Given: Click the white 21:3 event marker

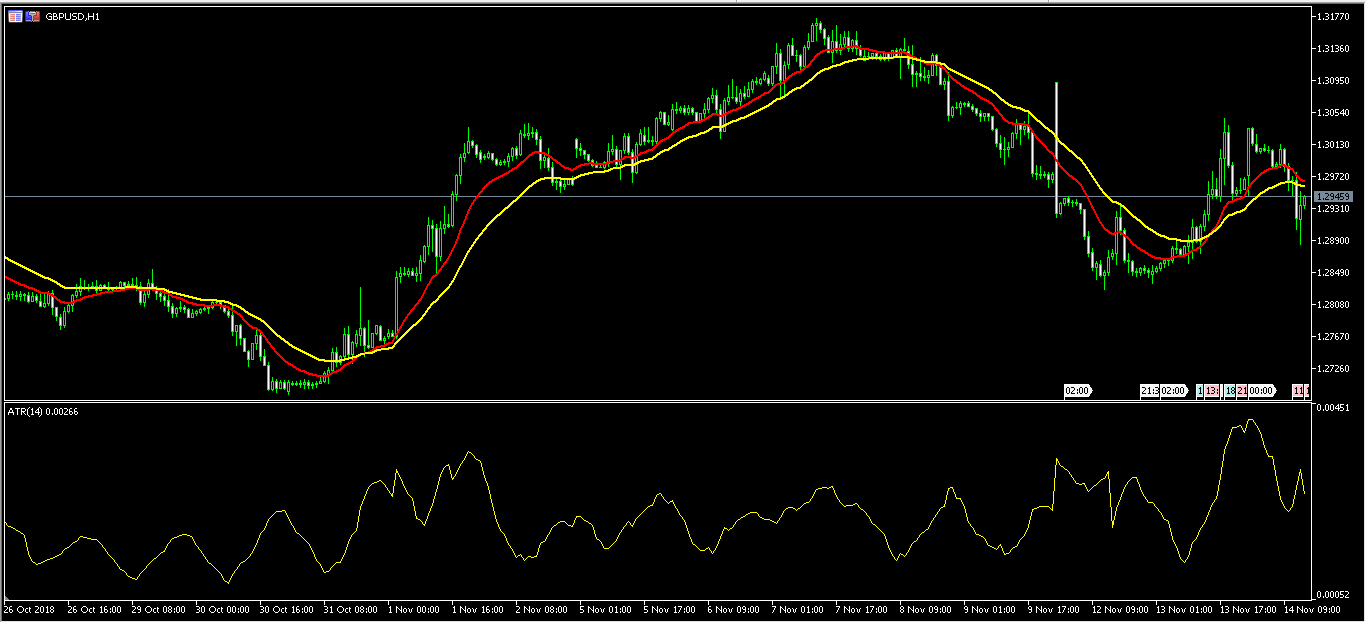Looking at the screenshot, I should [1149, 391].
